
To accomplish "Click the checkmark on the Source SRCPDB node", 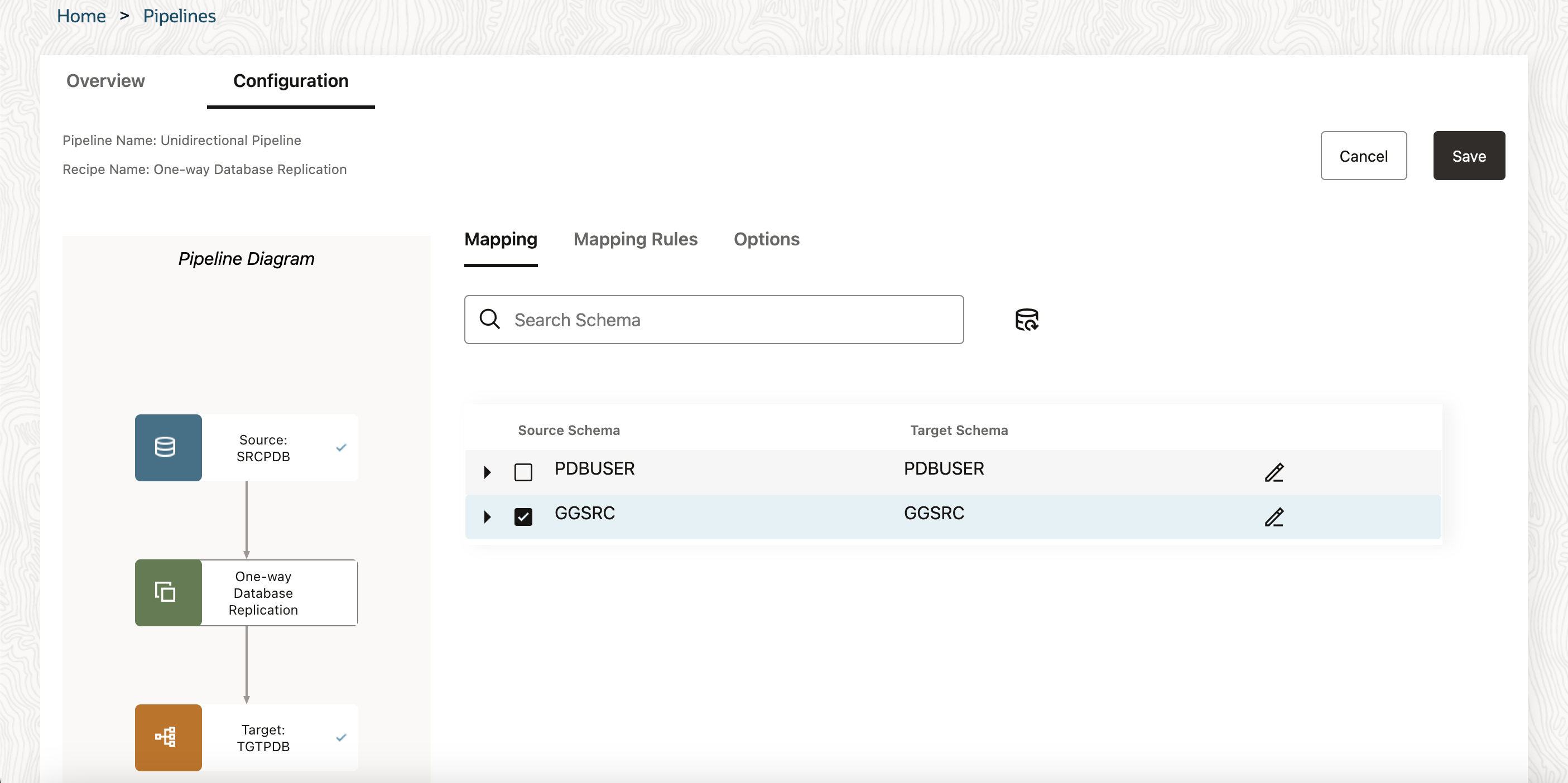I will tap(341, 447).
